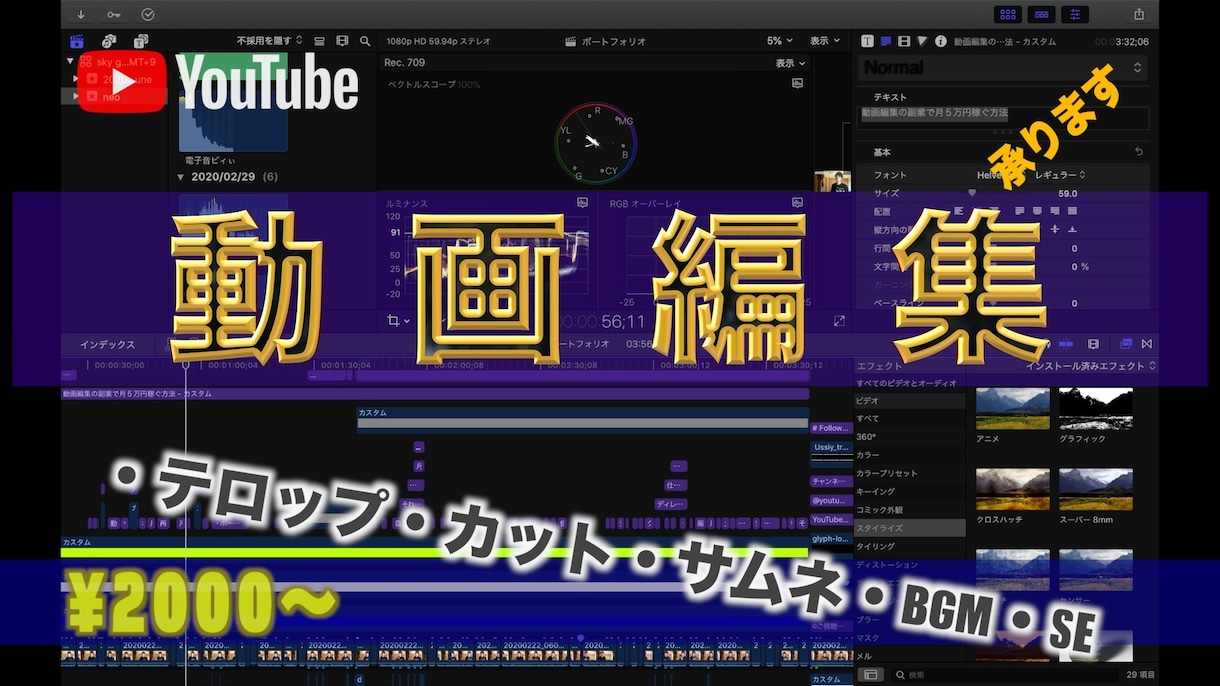Image resolution: width=1220 pixels, height=686 pixels.
Task: Open the Video inspector filmstrip icon
Action: (904, 41)
